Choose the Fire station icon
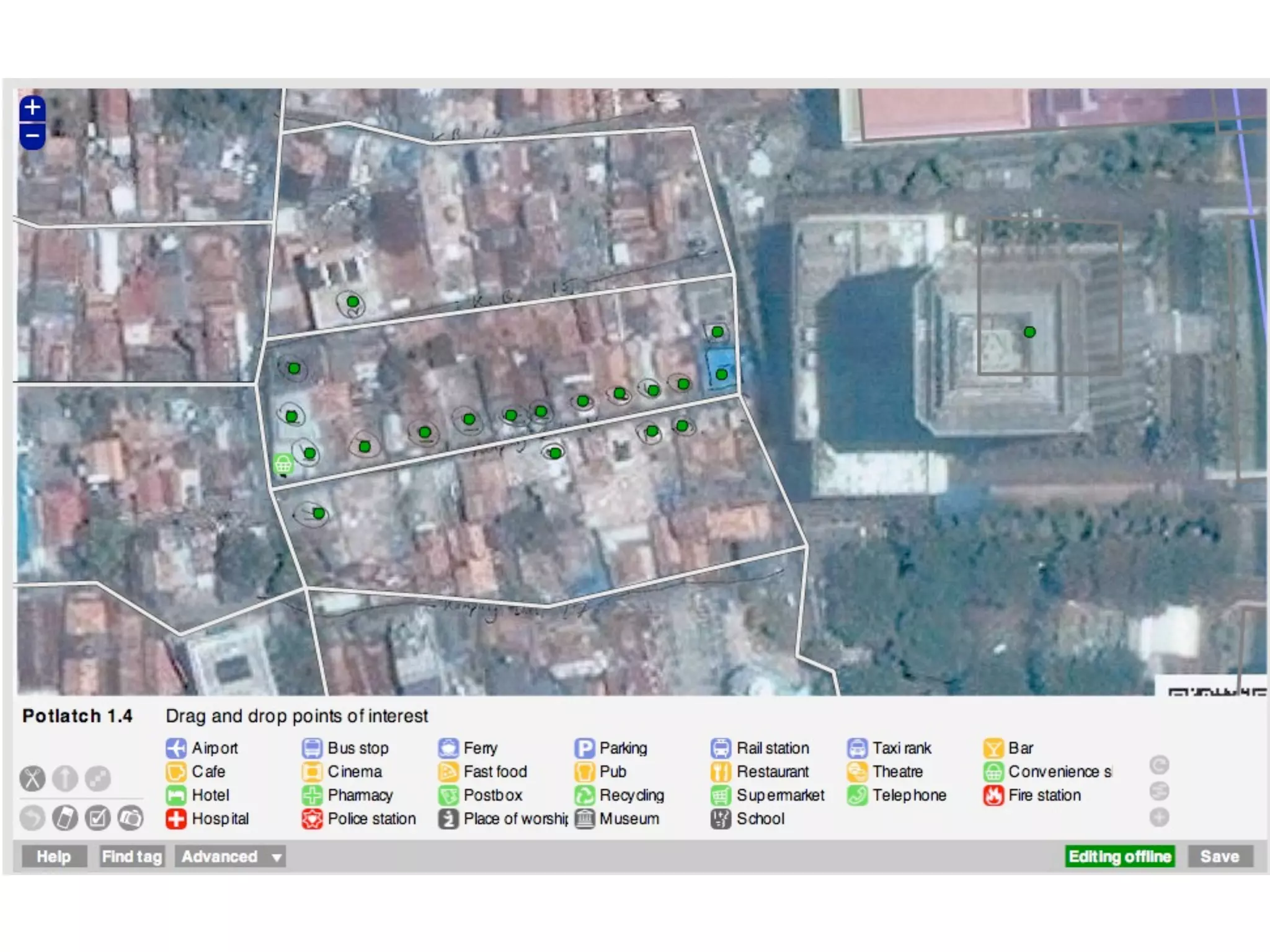Image resolution: width=1270 pixels, height=952 pixels. point(993,795)
